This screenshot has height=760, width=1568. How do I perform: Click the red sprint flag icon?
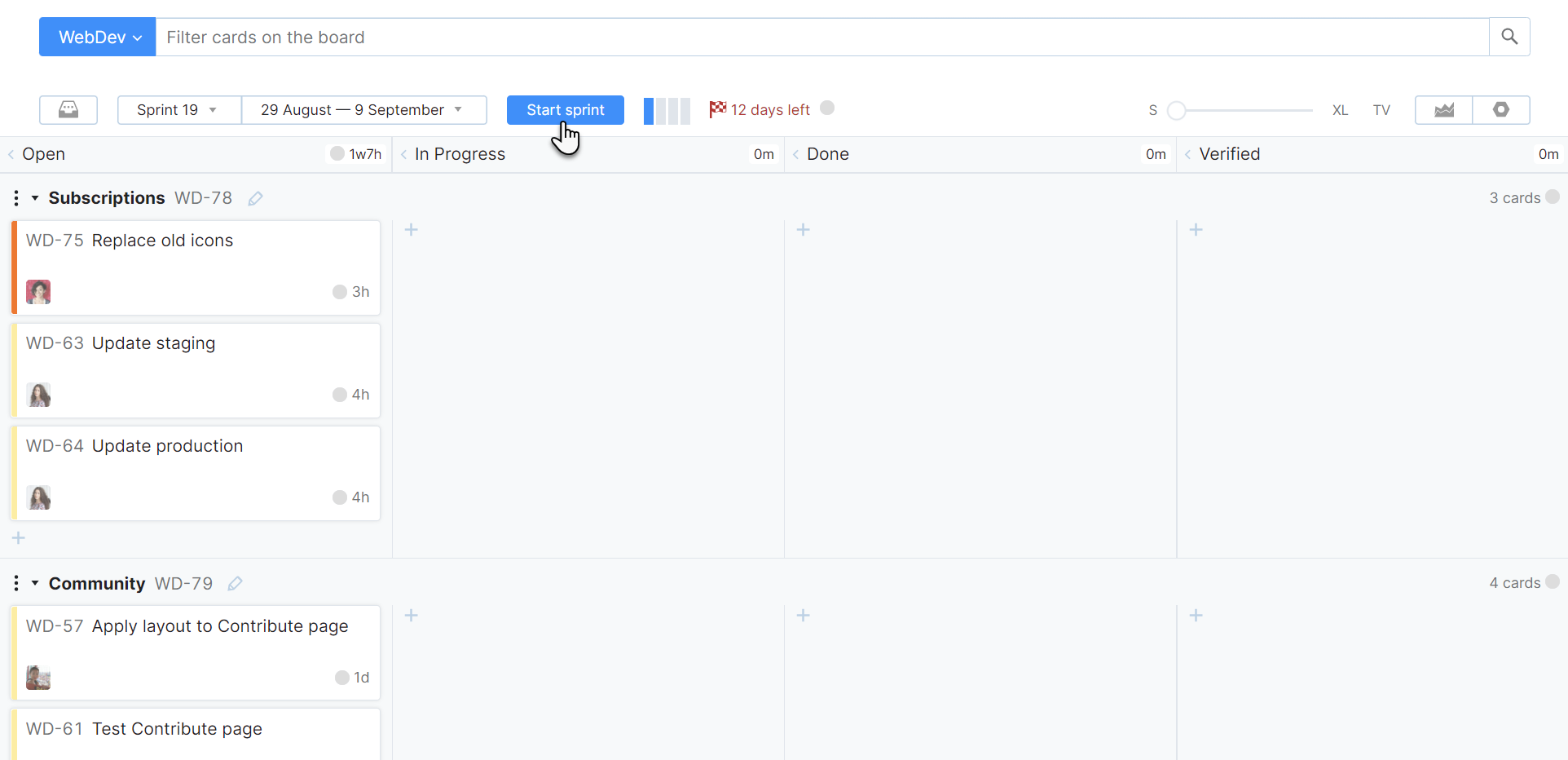click(x=717, y=109)
